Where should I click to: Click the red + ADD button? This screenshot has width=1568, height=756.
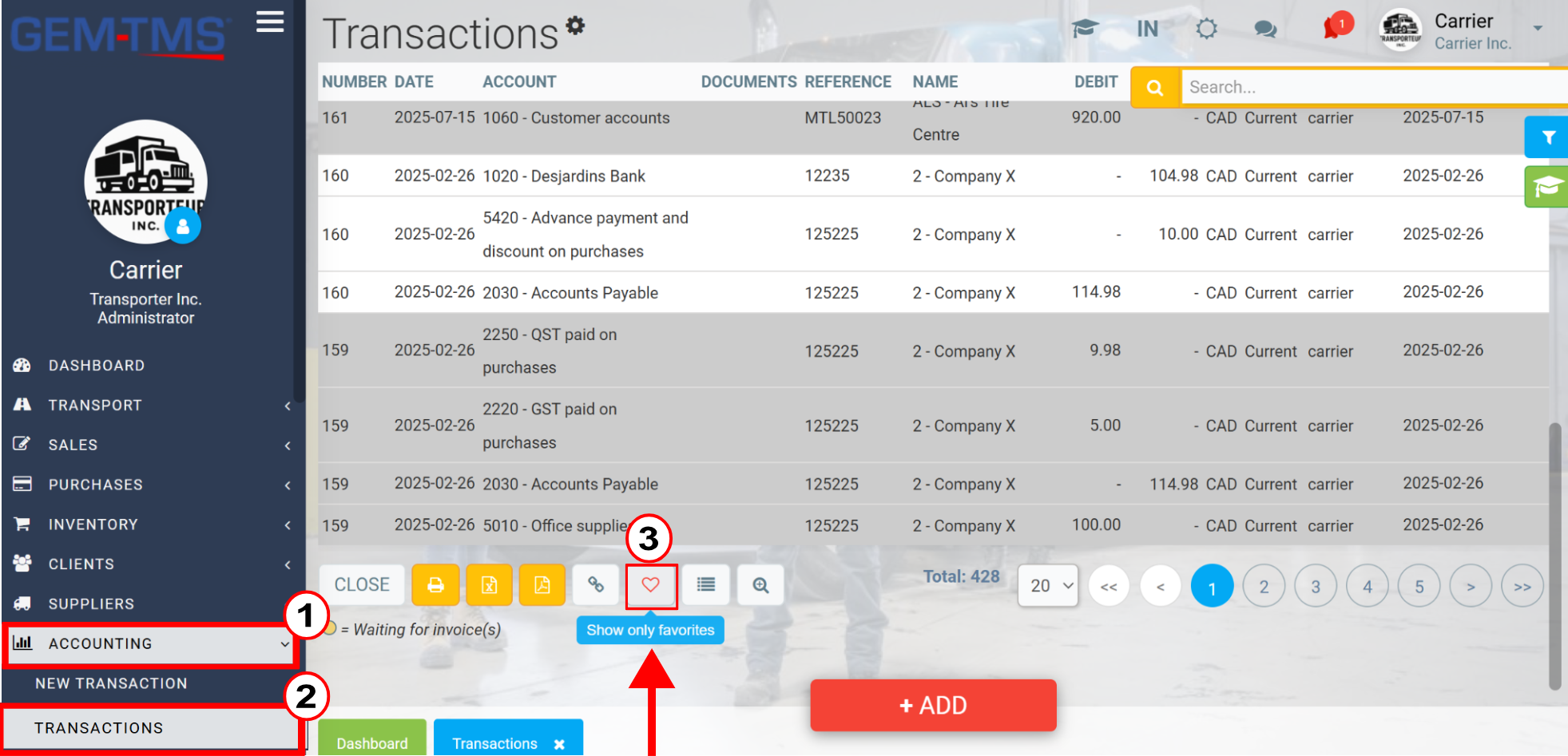click(x=933, y=705)
